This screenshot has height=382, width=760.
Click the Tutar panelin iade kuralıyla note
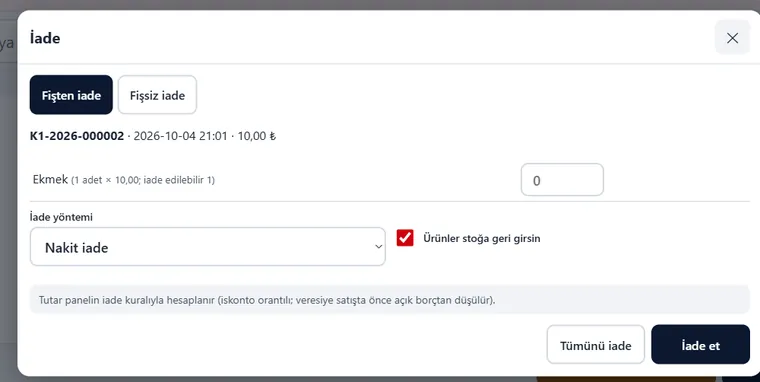click(x=390, y=300)
